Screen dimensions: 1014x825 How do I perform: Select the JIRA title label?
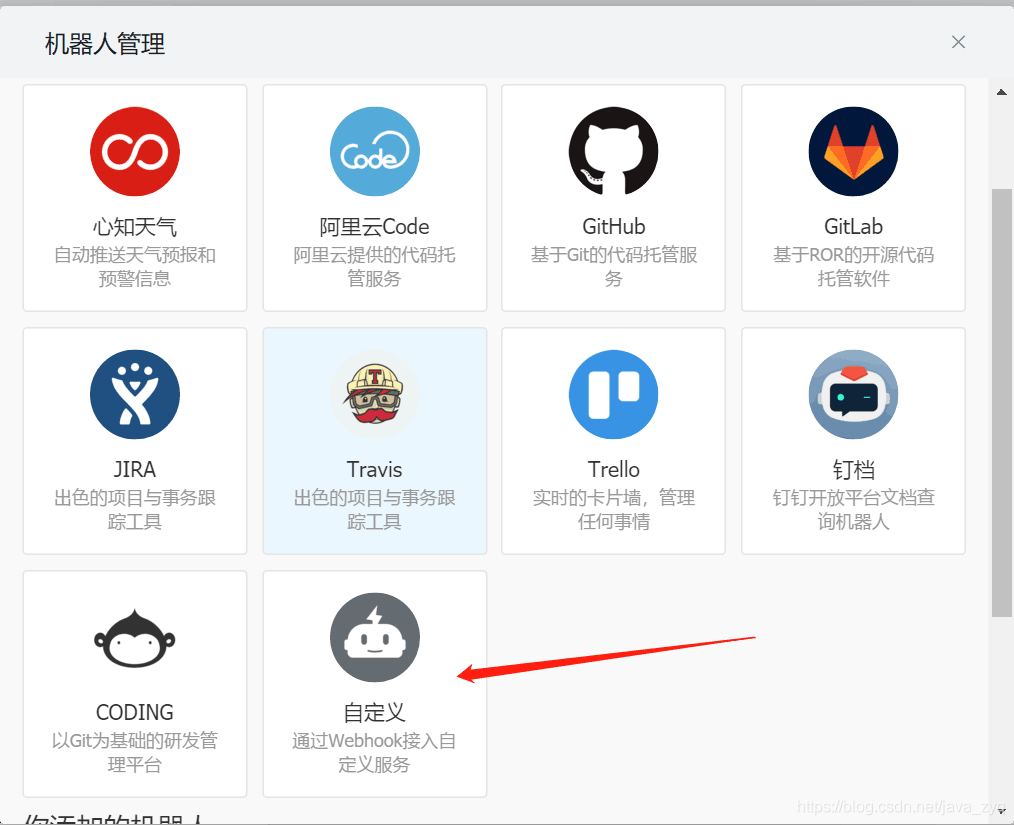tap(135, 469)
